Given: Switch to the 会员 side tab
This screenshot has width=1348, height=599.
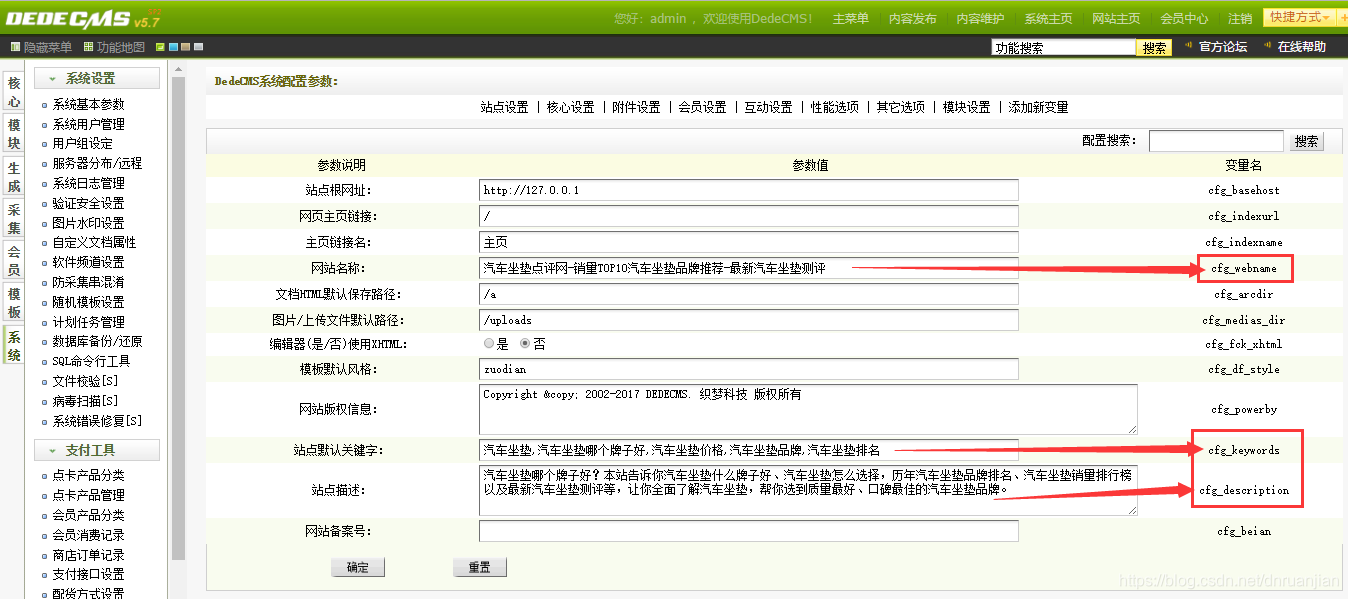Looking at the screenshot, I should pos(14,261).
